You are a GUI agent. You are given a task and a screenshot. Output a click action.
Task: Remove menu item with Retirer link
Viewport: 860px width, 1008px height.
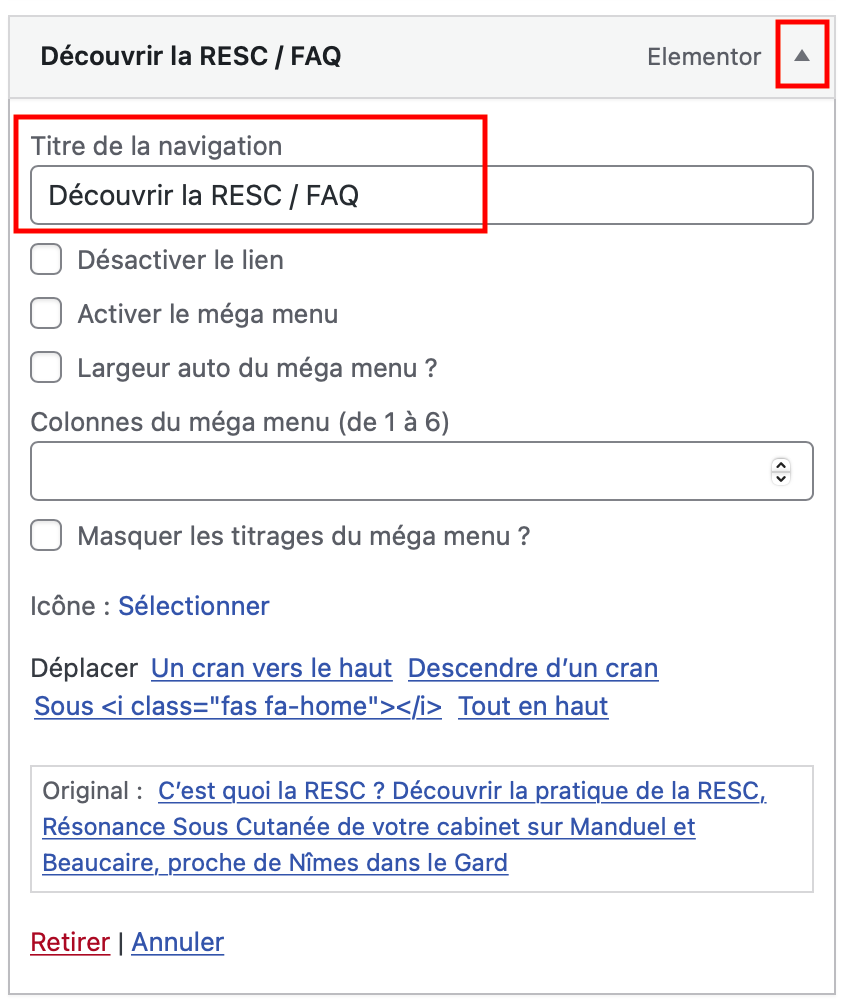pos(70,942)
